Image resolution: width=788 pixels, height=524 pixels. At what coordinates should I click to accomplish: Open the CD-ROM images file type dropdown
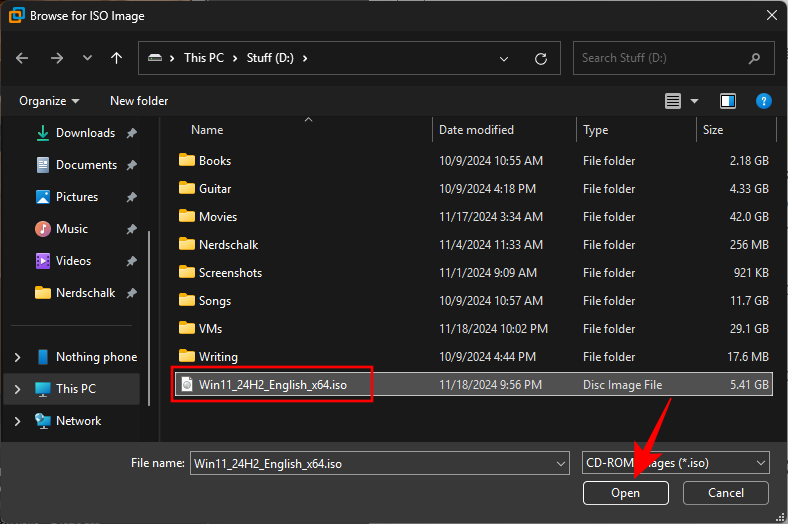(x=676, y=462)
